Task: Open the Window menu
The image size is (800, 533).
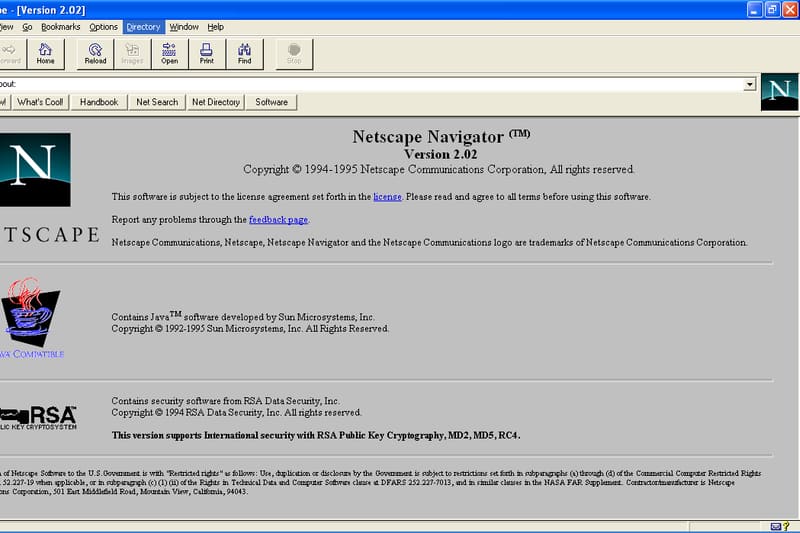Action: tap(184, 27)
